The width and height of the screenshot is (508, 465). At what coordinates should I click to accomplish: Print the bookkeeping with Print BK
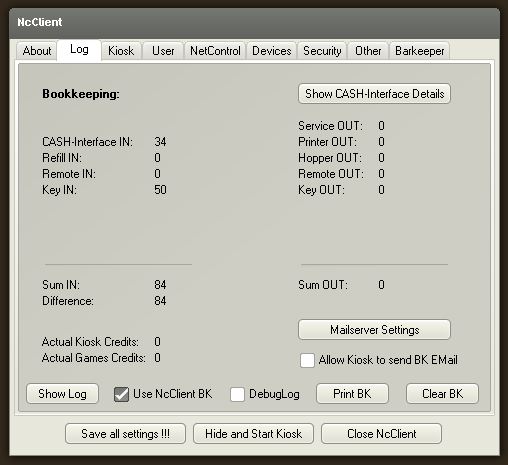pos(352,394)
